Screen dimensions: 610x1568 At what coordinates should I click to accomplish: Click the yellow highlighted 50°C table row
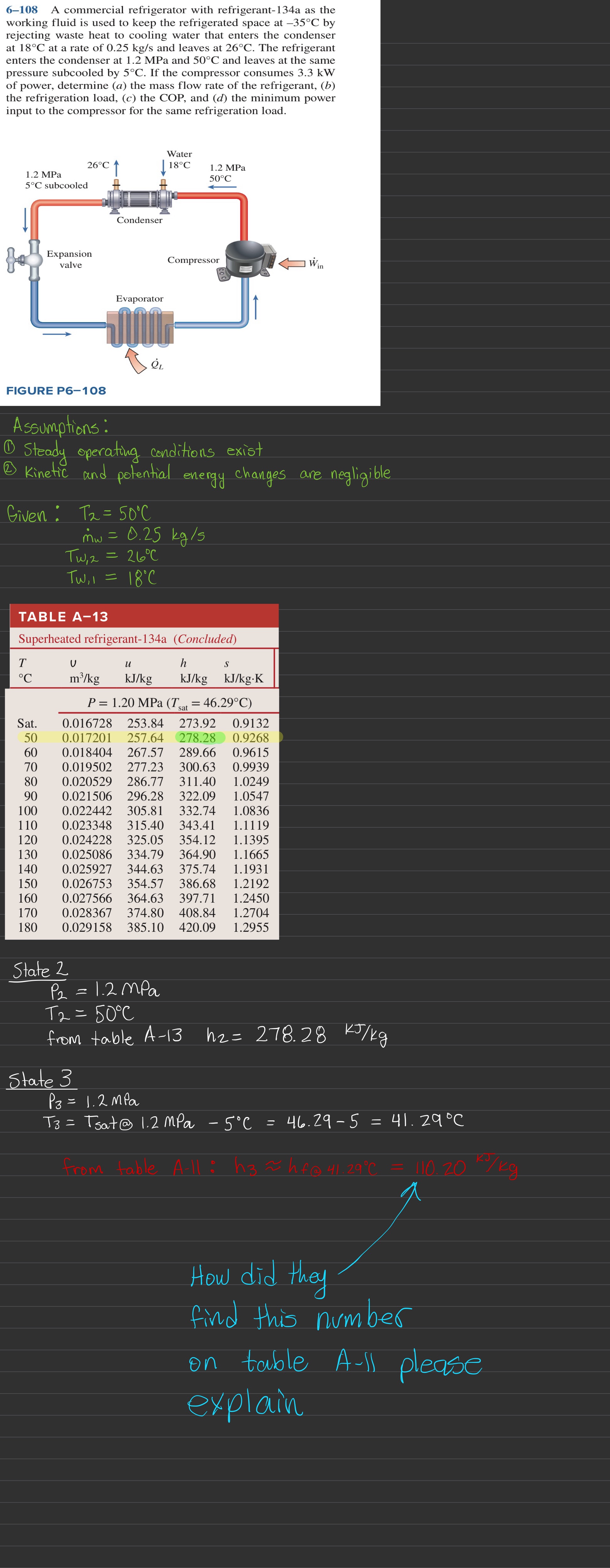tap(30, 737)
